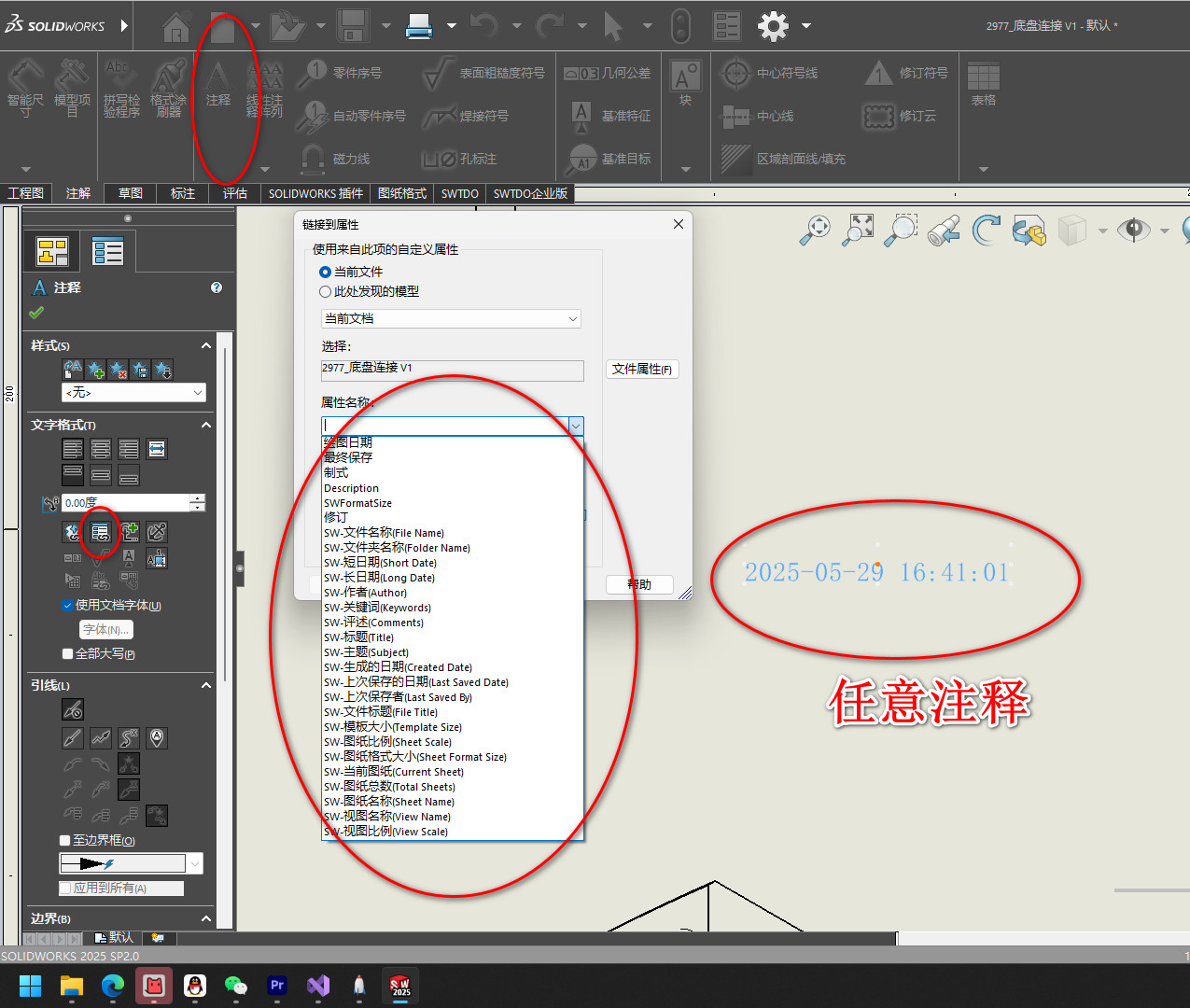The image size is (1190, 1008).
Task: Click the green checkmark to confirm note
Action: coord(36,313)
